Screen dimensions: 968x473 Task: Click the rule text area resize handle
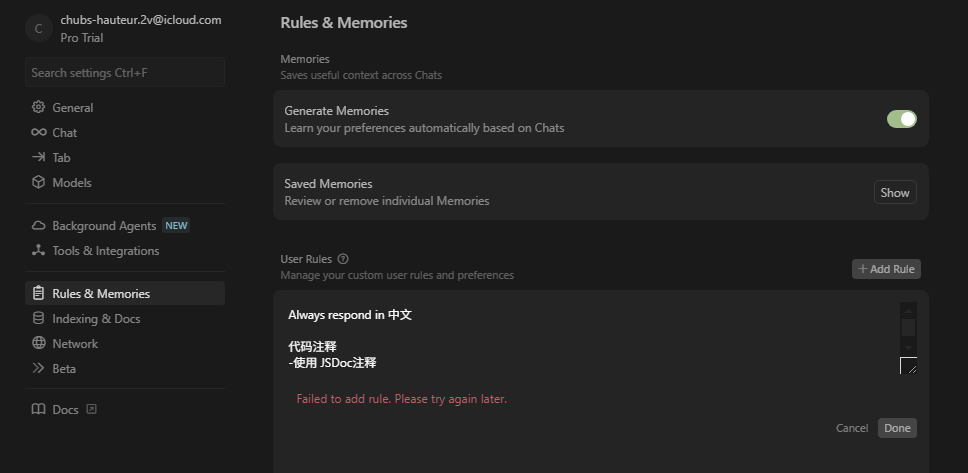pos(909,366)
